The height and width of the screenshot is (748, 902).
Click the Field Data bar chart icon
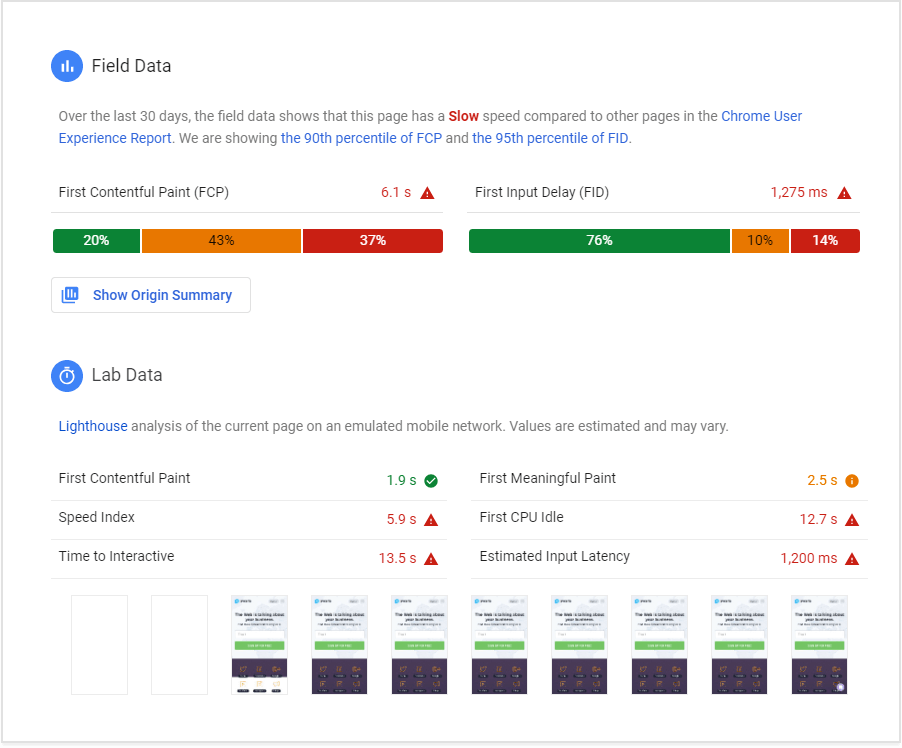tap(66, 65)
